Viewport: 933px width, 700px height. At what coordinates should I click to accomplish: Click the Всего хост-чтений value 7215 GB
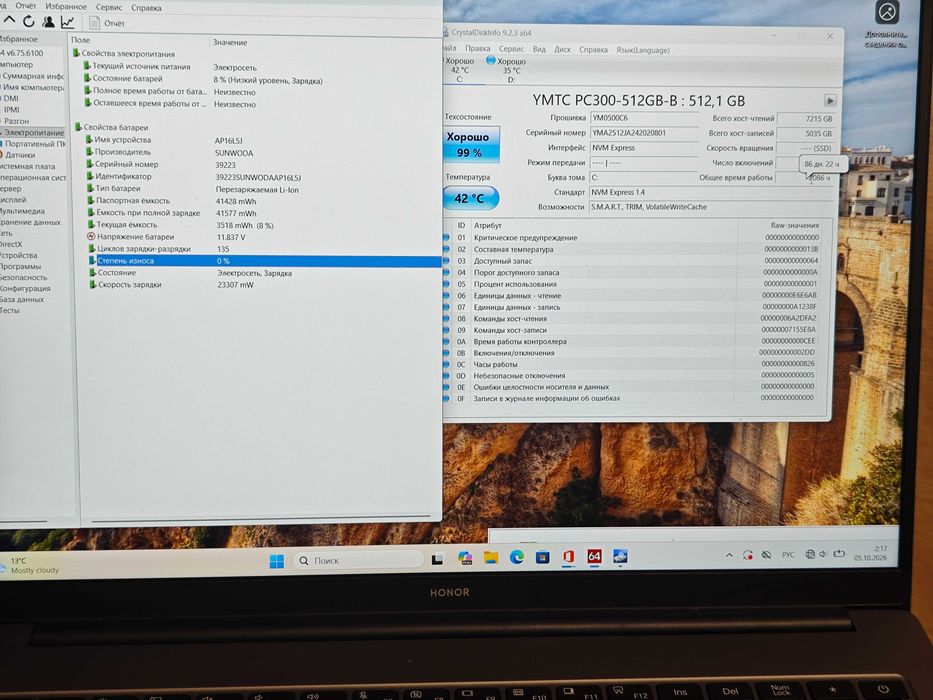806,119
